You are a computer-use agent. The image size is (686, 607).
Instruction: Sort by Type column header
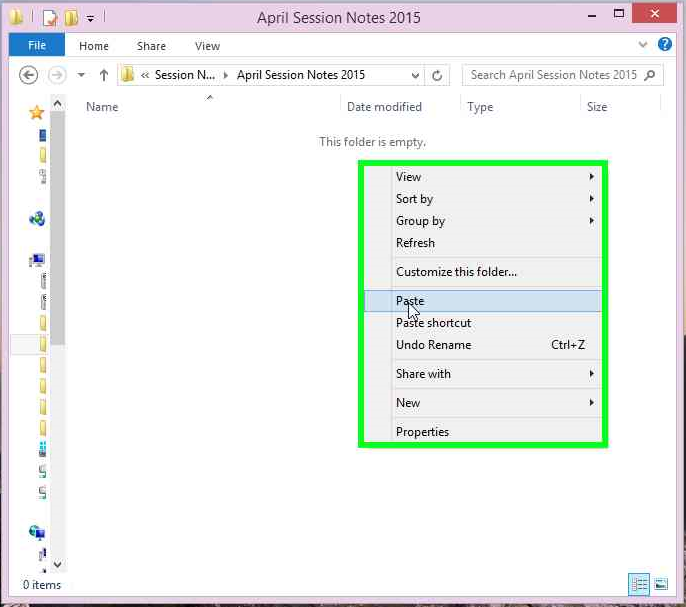pos(521,106)
